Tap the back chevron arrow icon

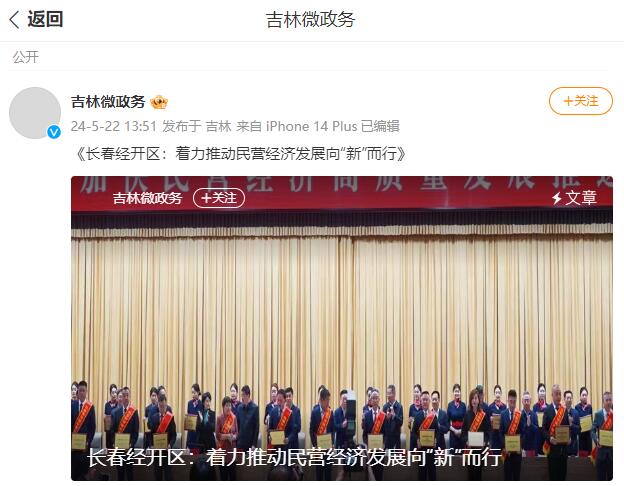tap(14, 20)
